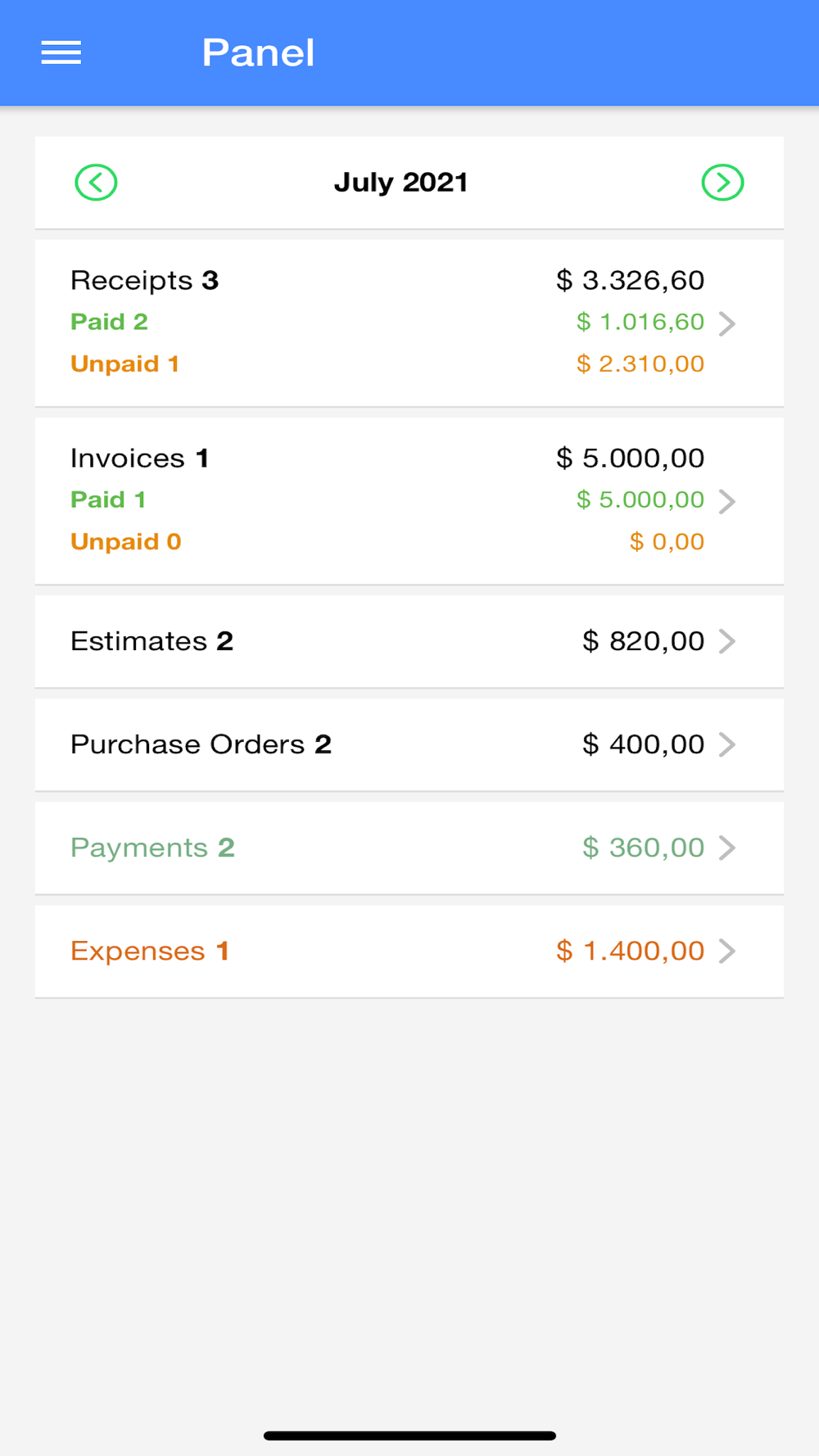Expand Invoices details chevron
This screenshot has width=819, height=1456.
[727, 501]
